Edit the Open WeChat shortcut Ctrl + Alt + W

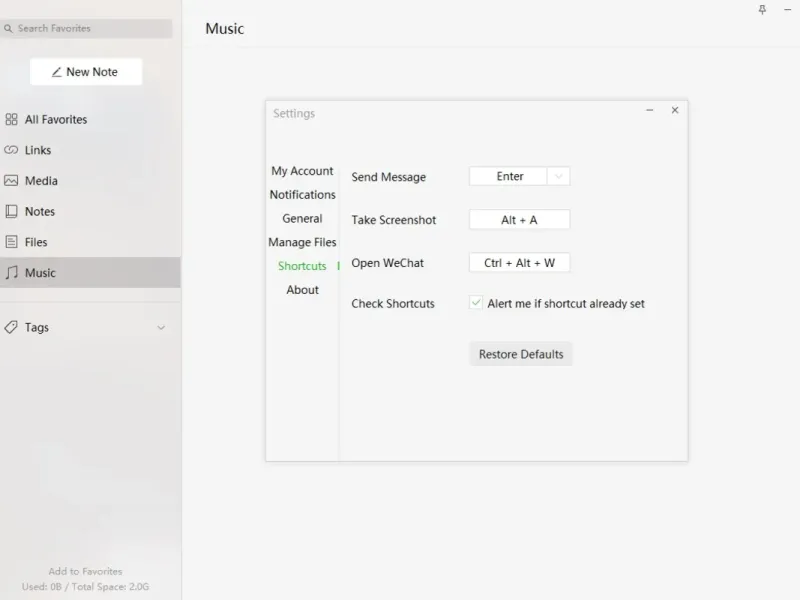coord(519,263)
